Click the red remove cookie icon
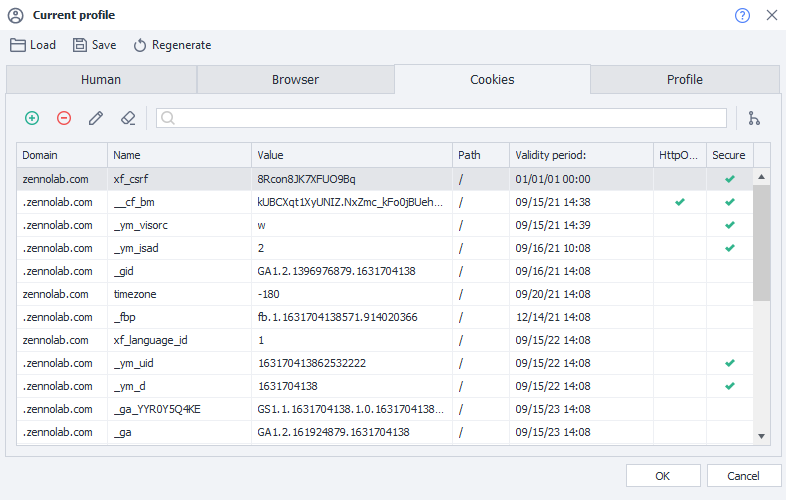The image size is (786, 500). (64, 118)
